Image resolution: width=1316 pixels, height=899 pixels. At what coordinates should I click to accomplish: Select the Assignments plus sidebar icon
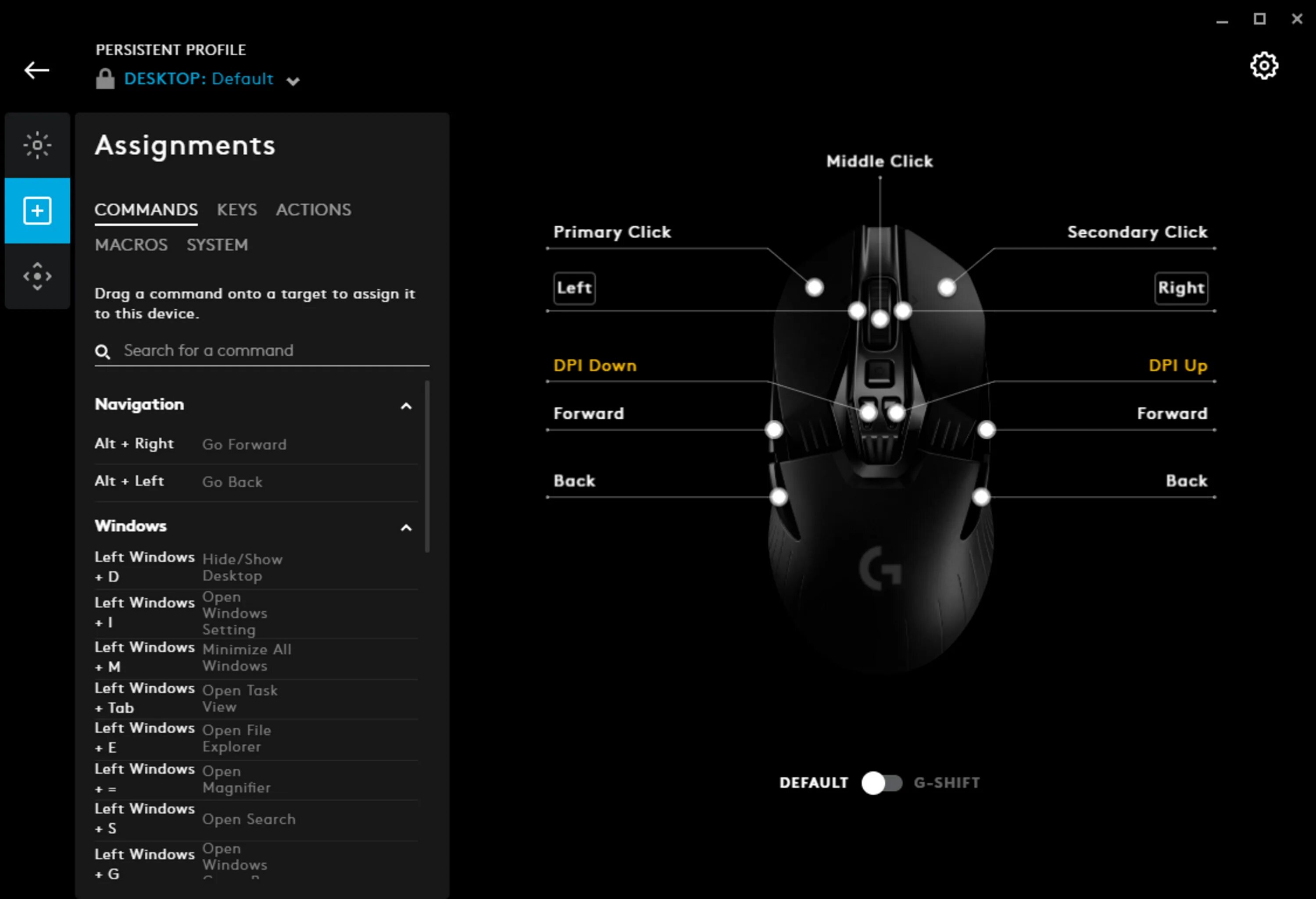(37, 210)
